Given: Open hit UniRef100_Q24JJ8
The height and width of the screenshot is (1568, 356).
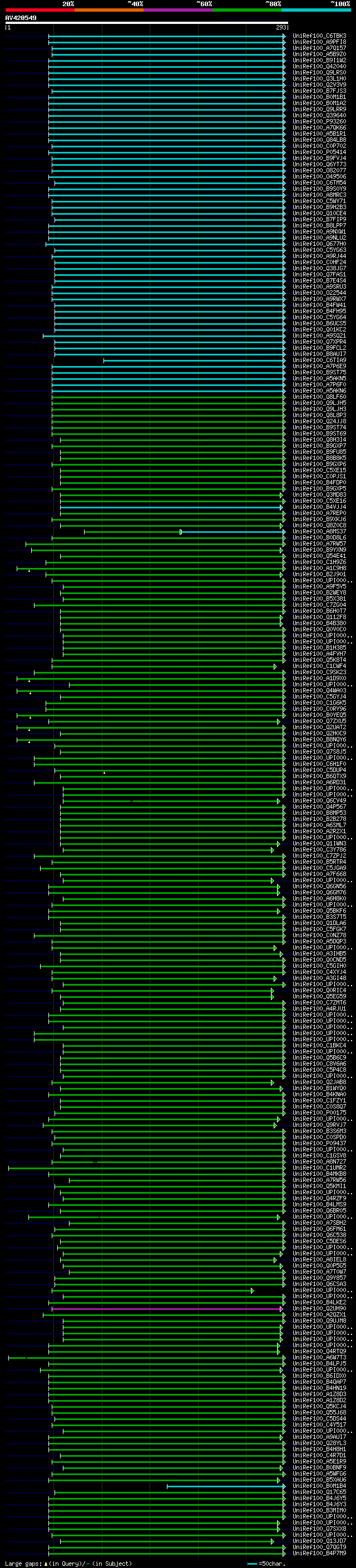Looking at the screenshot, I should pos(319,421).
